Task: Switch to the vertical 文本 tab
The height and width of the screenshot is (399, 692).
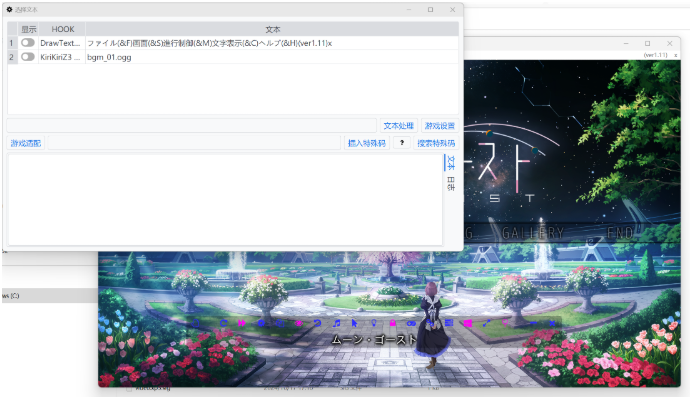Action: pyautogui.click(x=451, y=163)
